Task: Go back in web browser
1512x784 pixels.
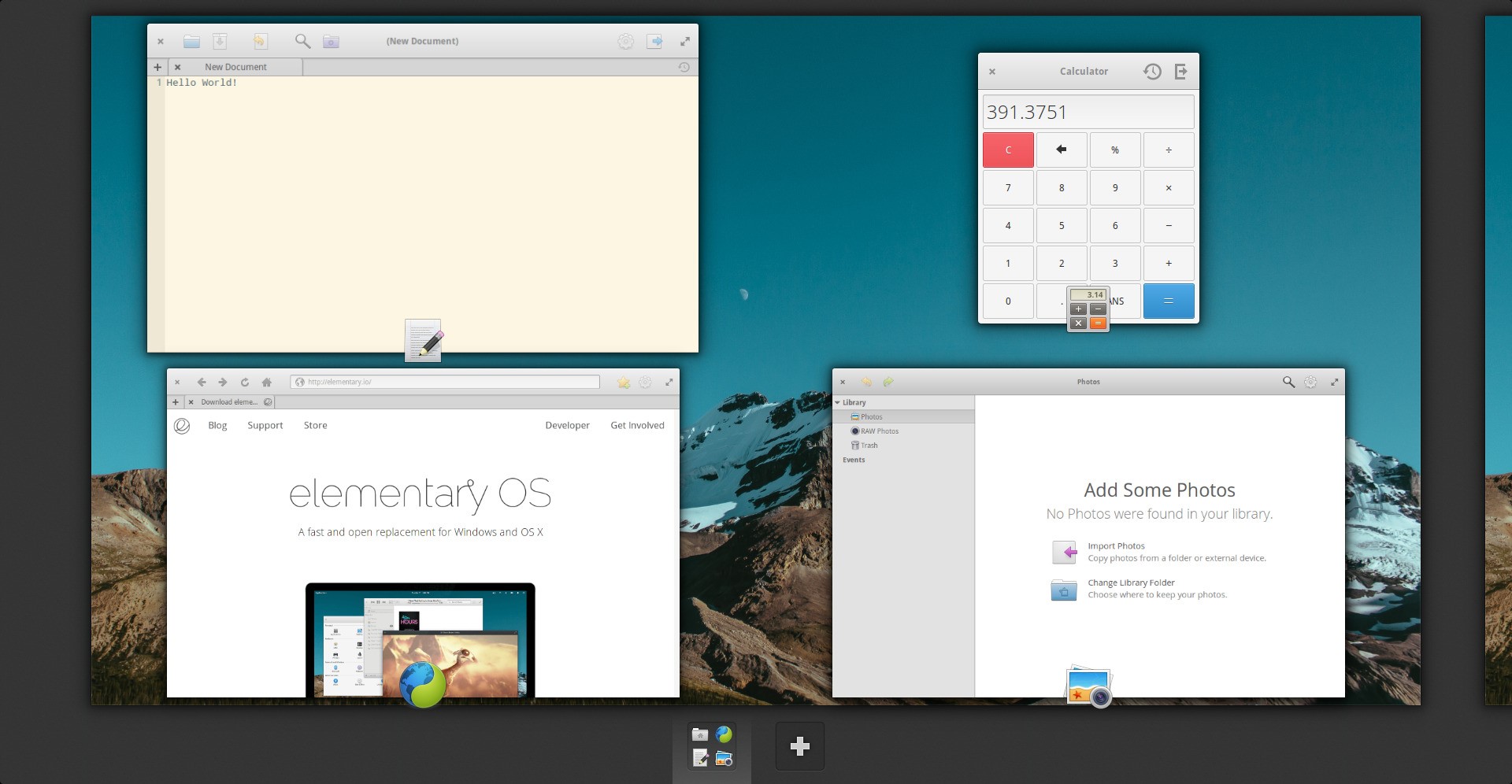Action: 202,383
